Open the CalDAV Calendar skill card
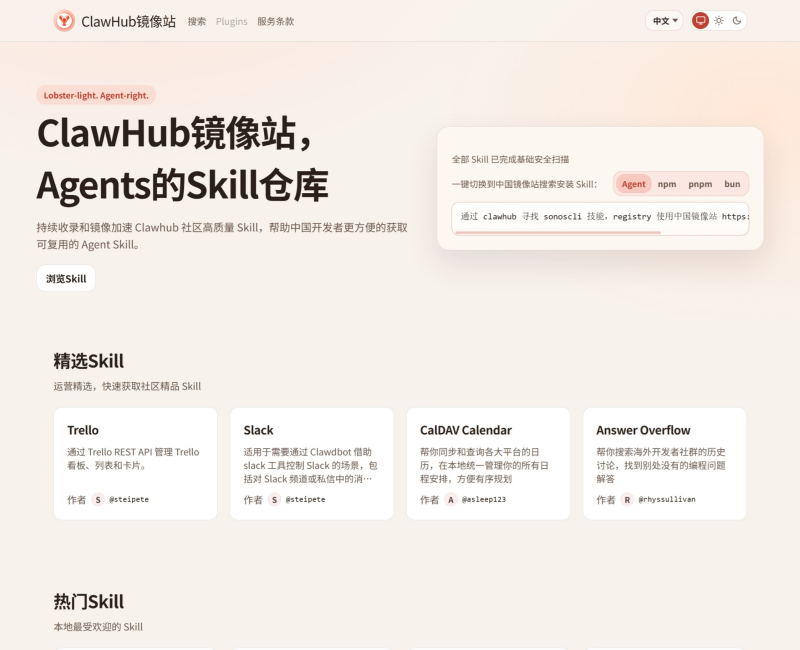The image size is (800, 650). click(488, 464)
